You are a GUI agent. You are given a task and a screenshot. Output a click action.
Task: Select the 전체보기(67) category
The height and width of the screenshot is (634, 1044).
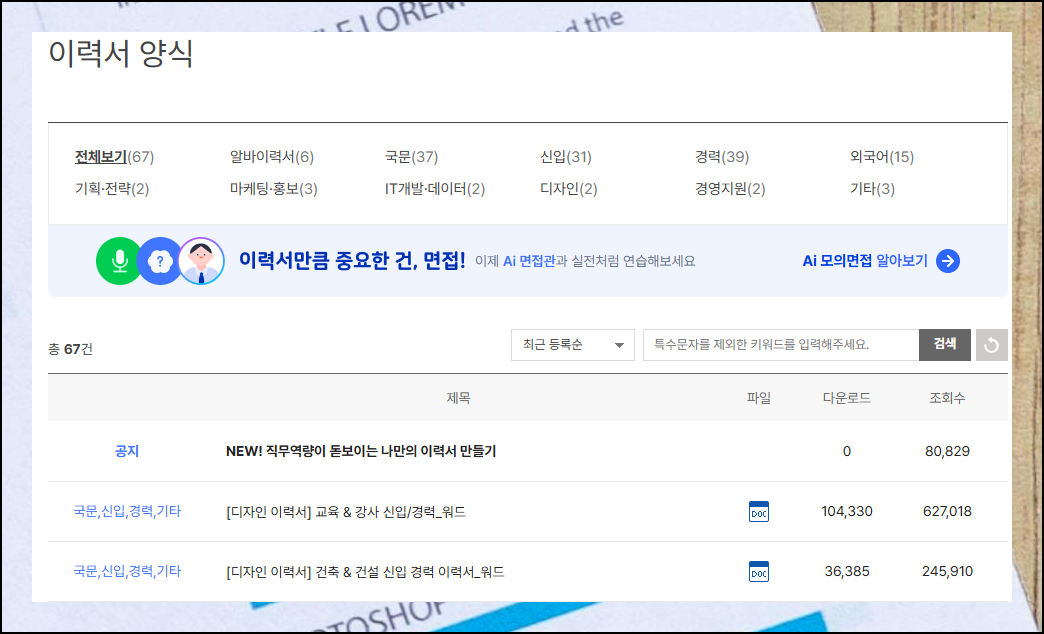click(x=115, y=157)
